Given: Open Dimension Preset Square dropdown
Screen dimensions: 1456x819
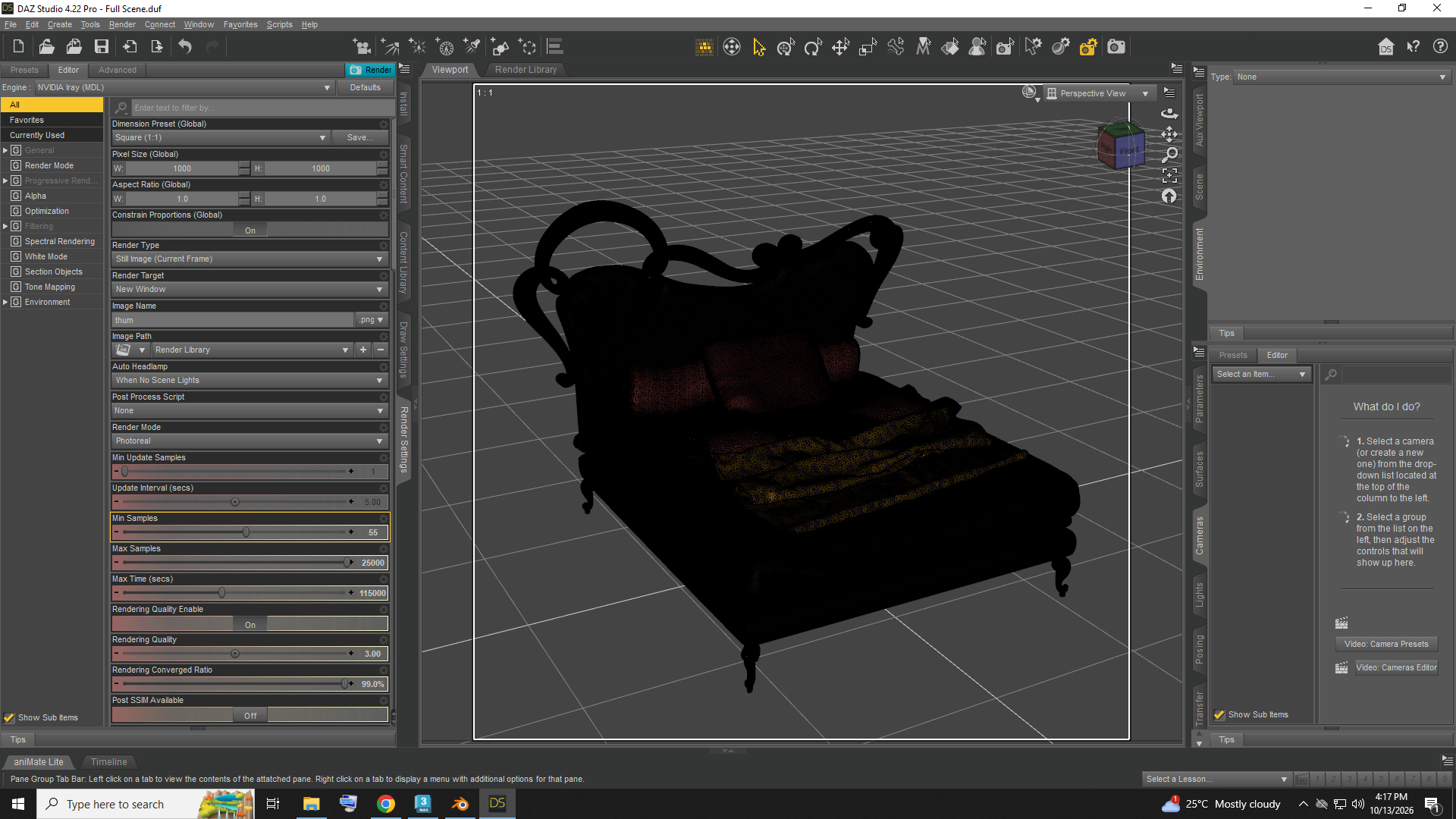Looking at the screenshot, I should pos(221,137).
